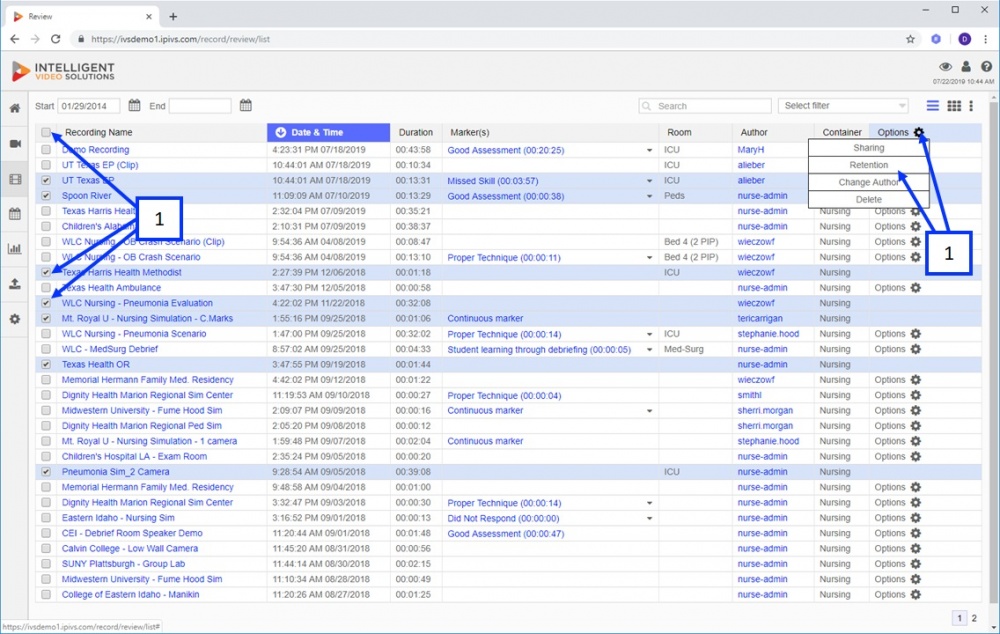Select the Review browser tab
Image resolution: width=1000 pixels, height=634 pixels.
click(x=80, y=17)
